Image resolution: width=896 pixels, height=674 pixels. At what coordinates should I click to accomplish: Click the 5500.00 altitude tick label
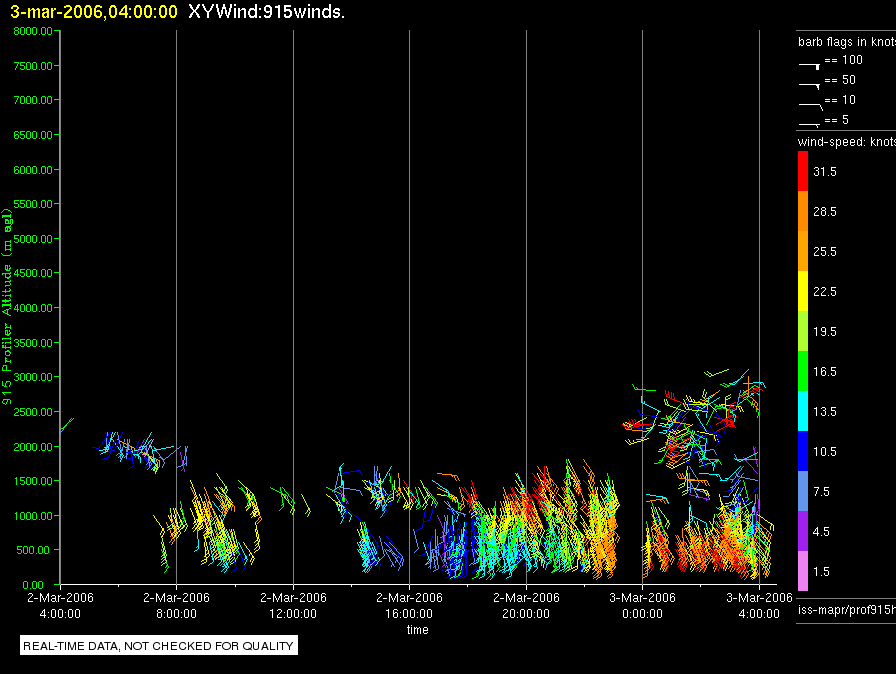click(x=33, y=204)
